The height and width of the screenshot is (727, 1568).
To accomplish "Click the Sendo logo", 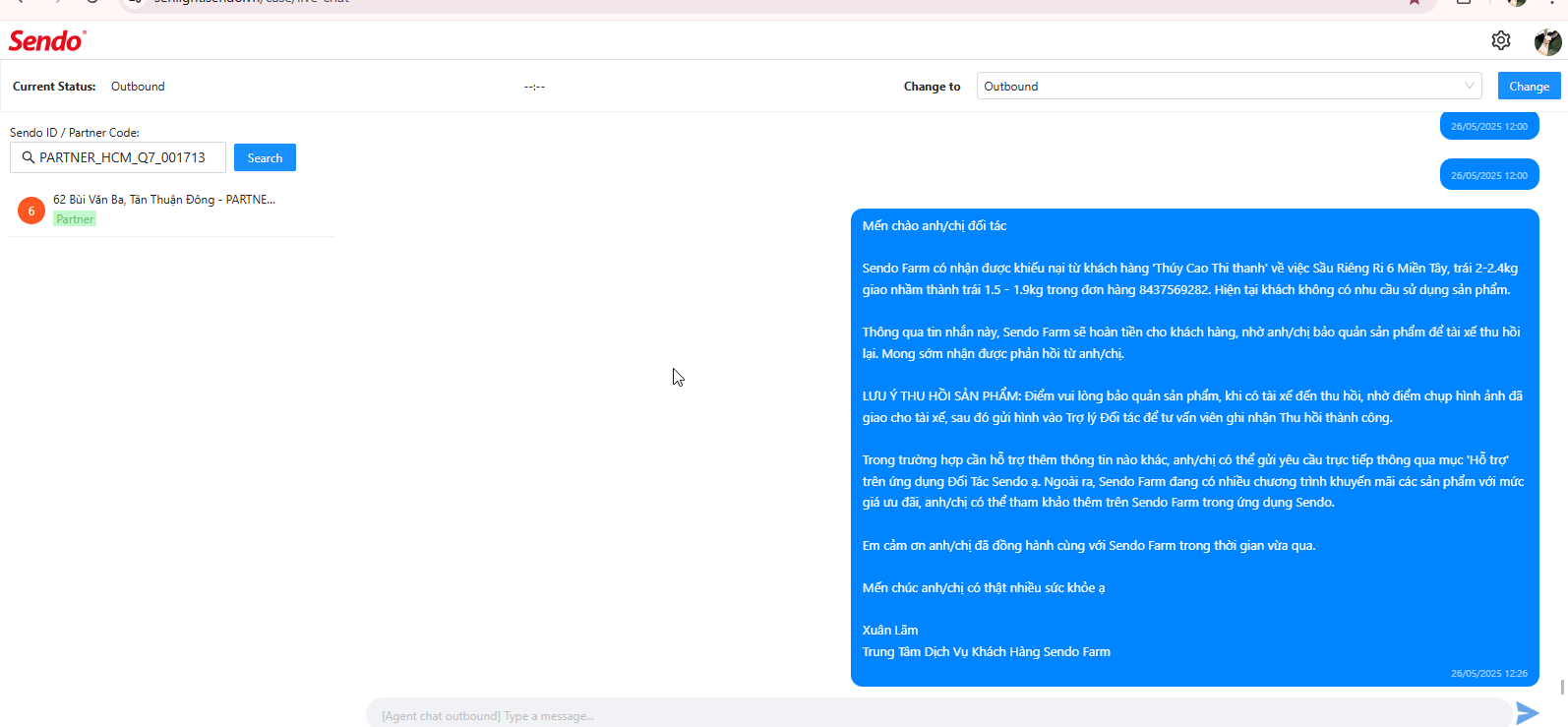I will pyautogui.click(x=47, y=41).
